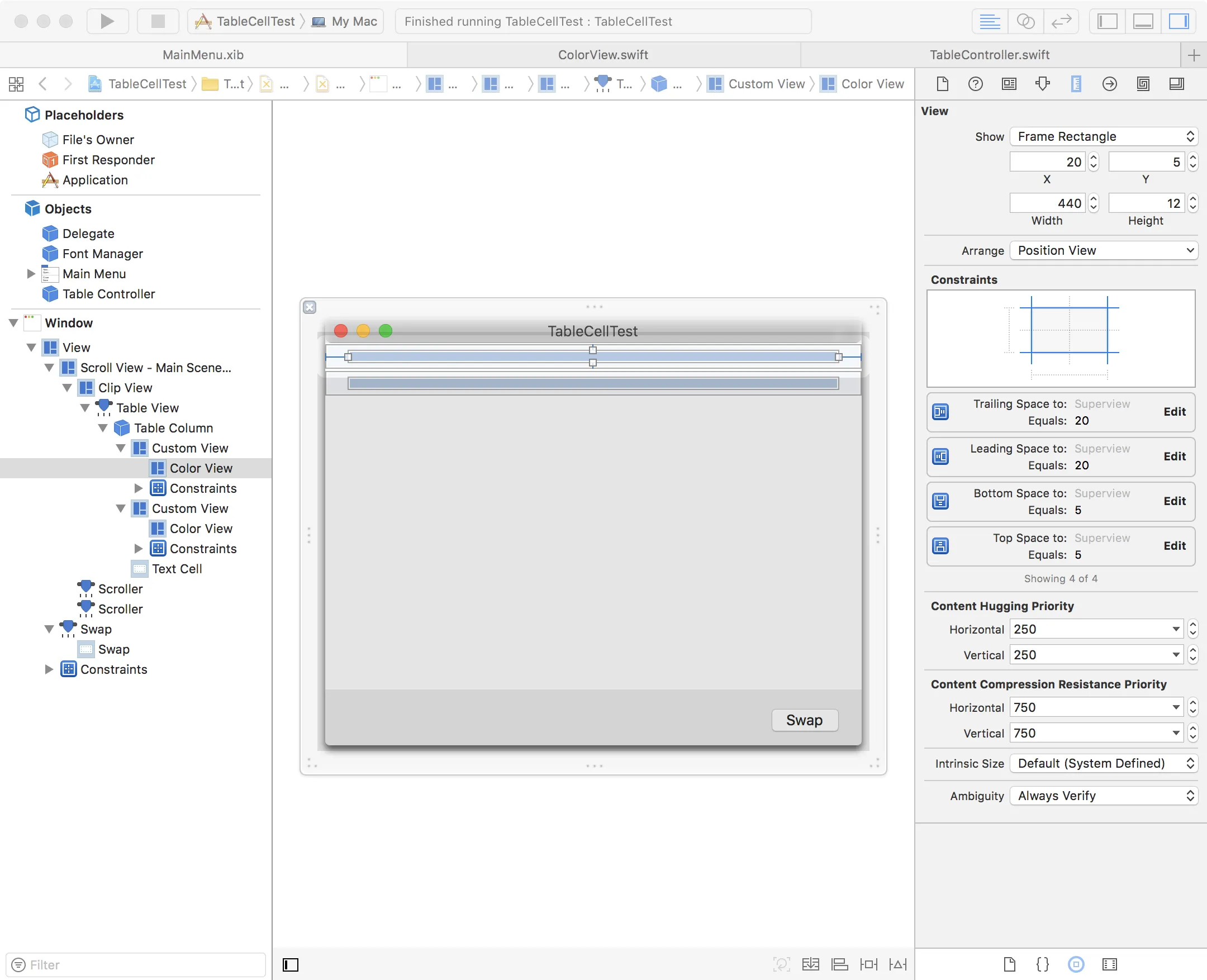
Task: Toggle the left navigator panel
Action: (1107, 21)
